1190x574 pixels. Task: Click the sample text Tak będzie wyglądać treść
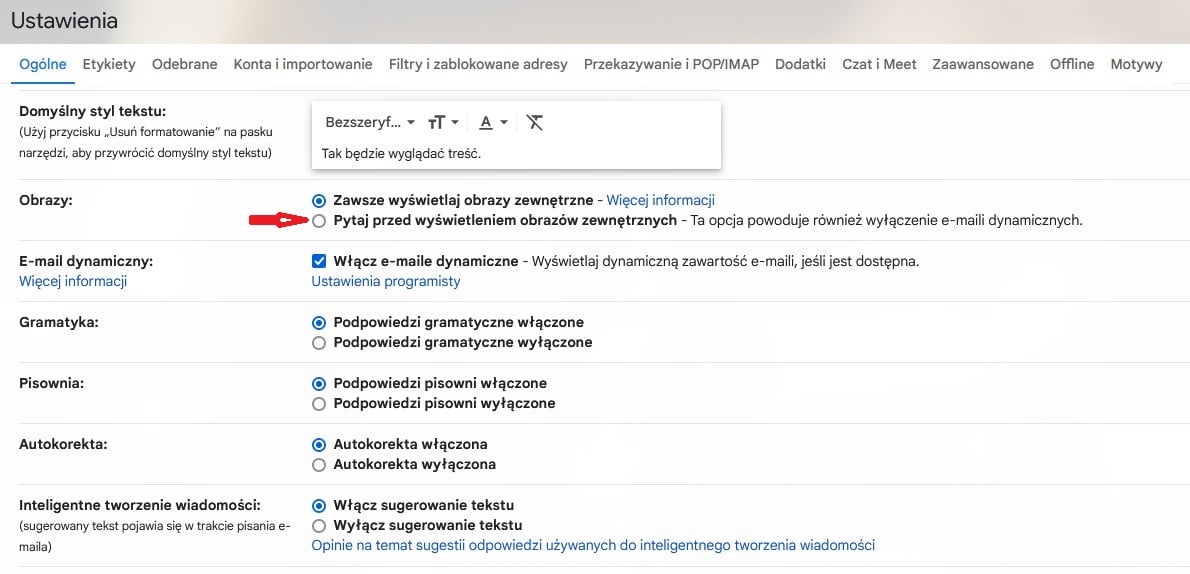[x=401, y=153]
